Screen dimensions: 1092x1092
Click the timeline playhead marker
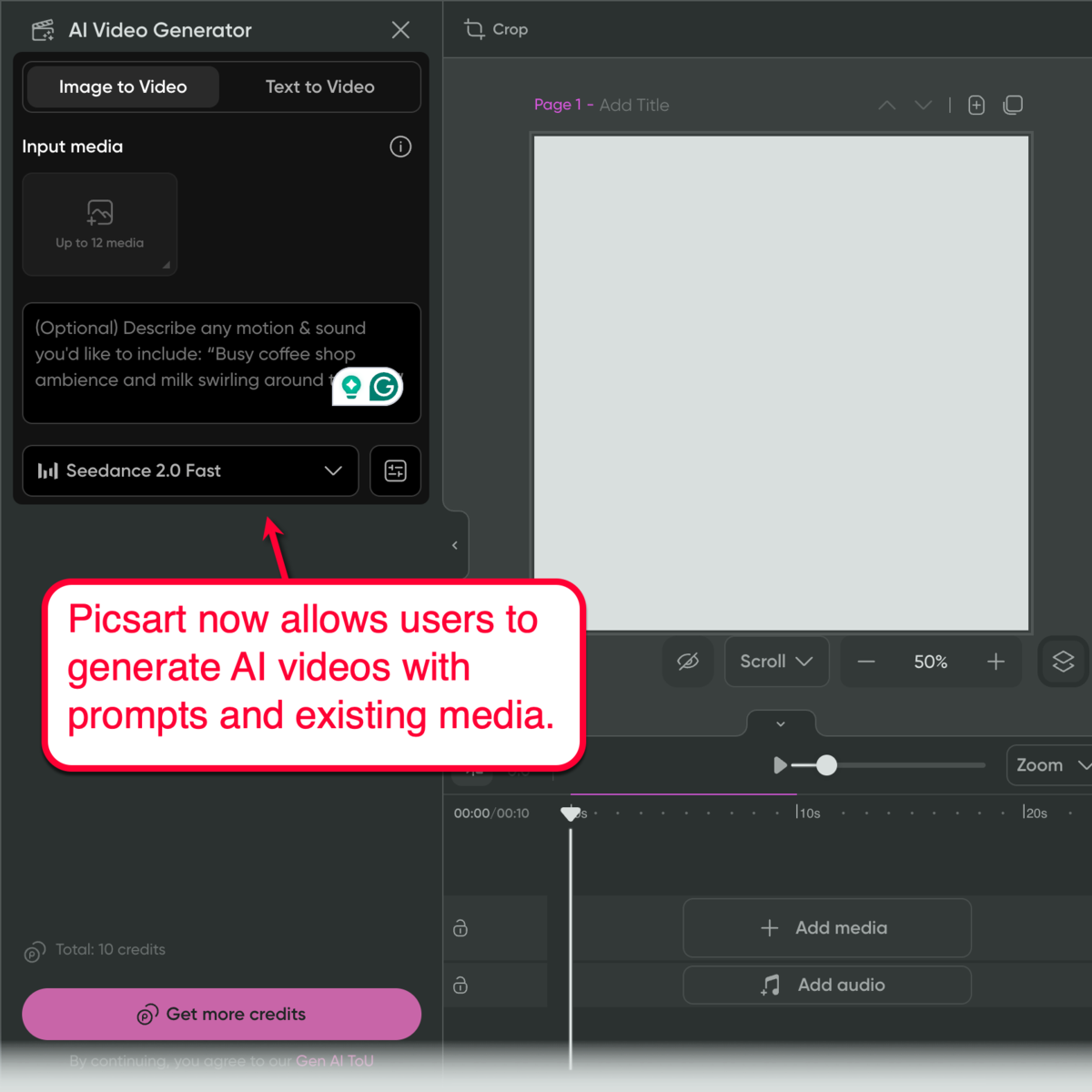point(571,814)
